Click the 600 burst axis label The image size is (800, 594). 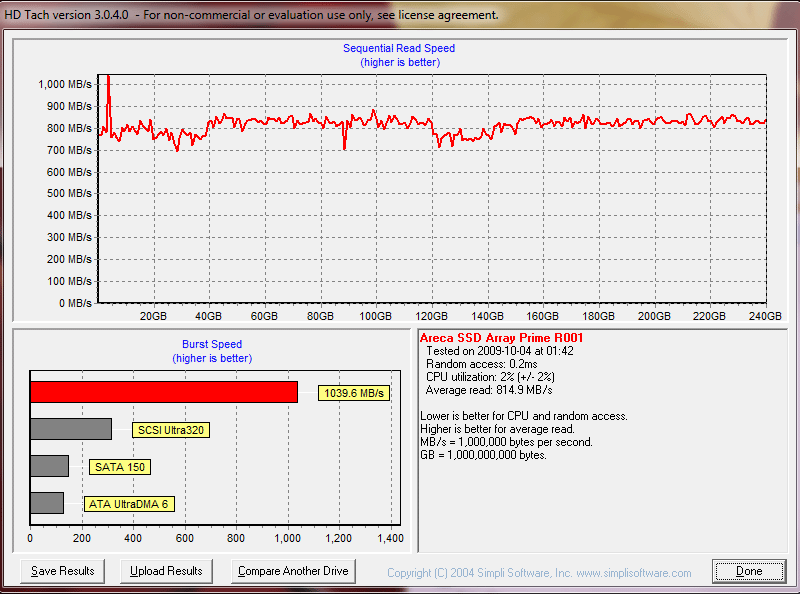pyautogui.click(x=185, y=538)
